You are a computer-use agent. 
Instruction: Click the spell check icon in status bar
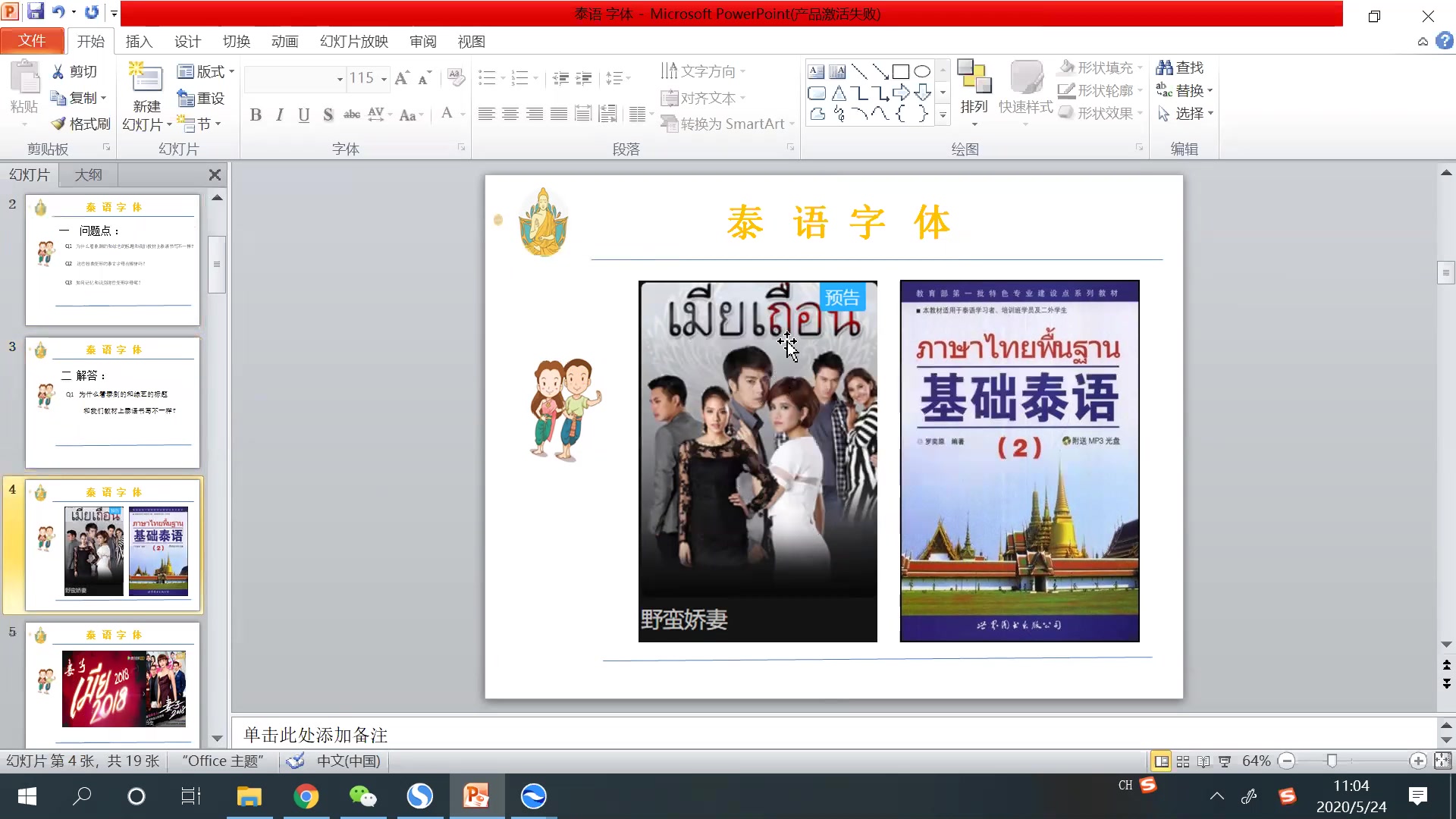[296, 761]
